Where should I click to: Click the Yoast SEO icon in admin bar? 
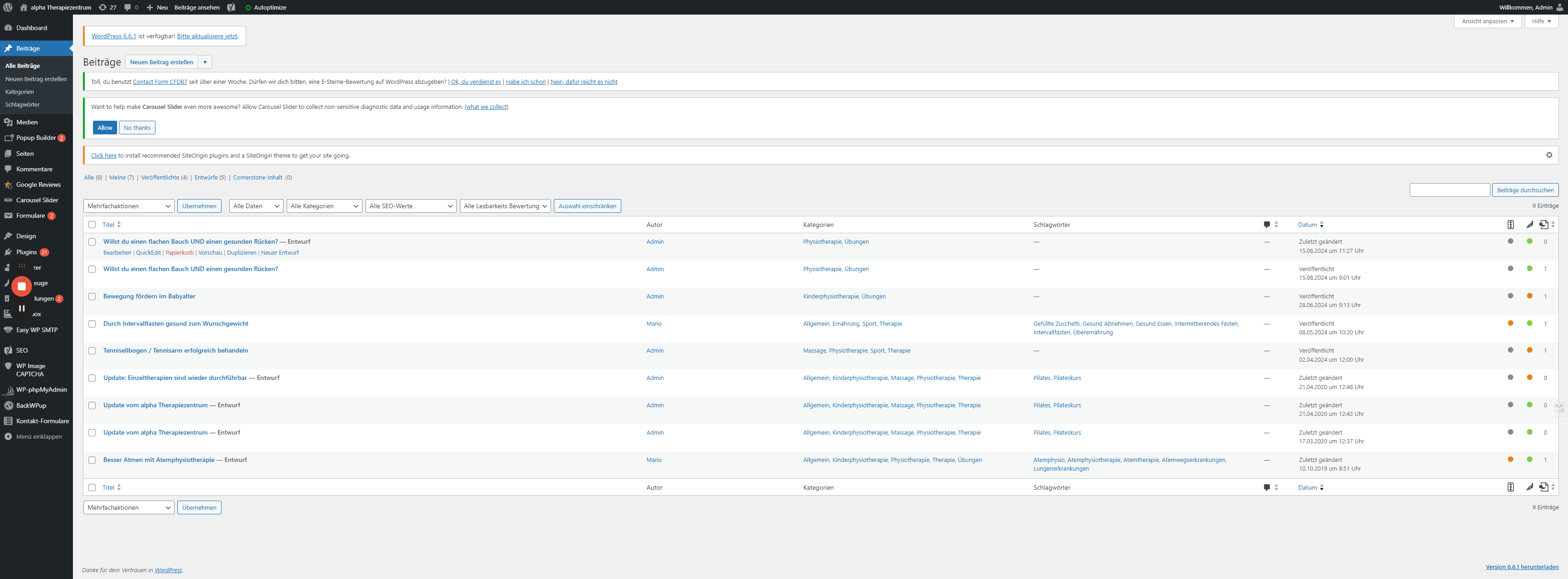pos(231,7)
